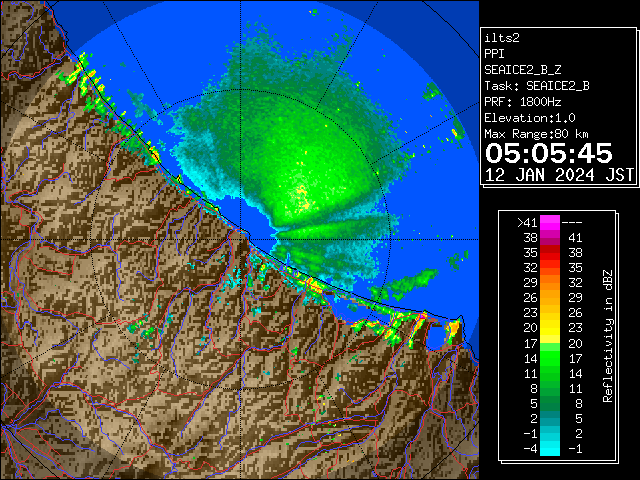
Task: Click the PRF: 1800Hz value
Action: click(x=522, y=102)
